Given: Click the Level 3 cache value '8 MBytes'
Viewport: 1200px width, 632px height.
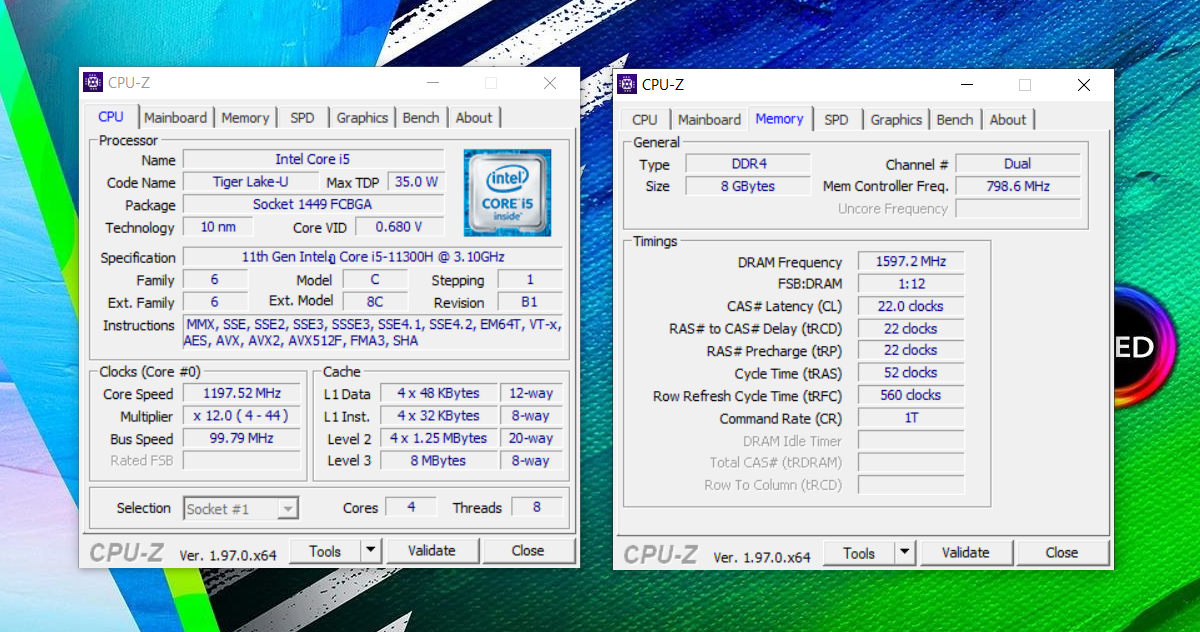Looking at the screenshot, I should 438,461.
